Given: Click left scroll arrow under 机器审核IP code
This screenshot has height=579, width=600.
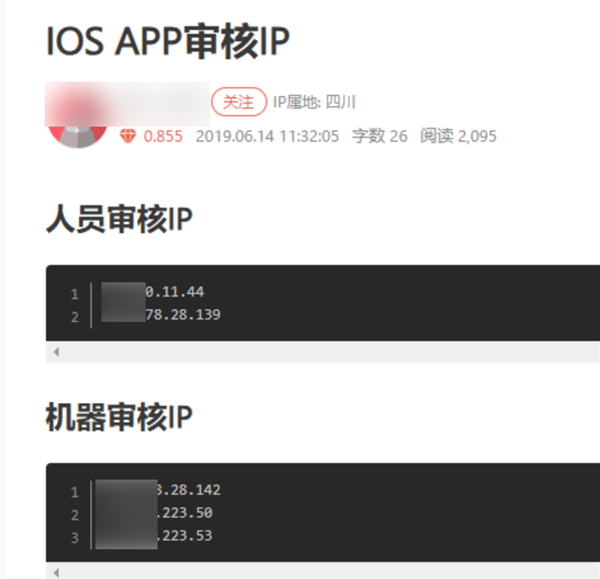Looking at the screenshot, I should (x=56, y=573).
